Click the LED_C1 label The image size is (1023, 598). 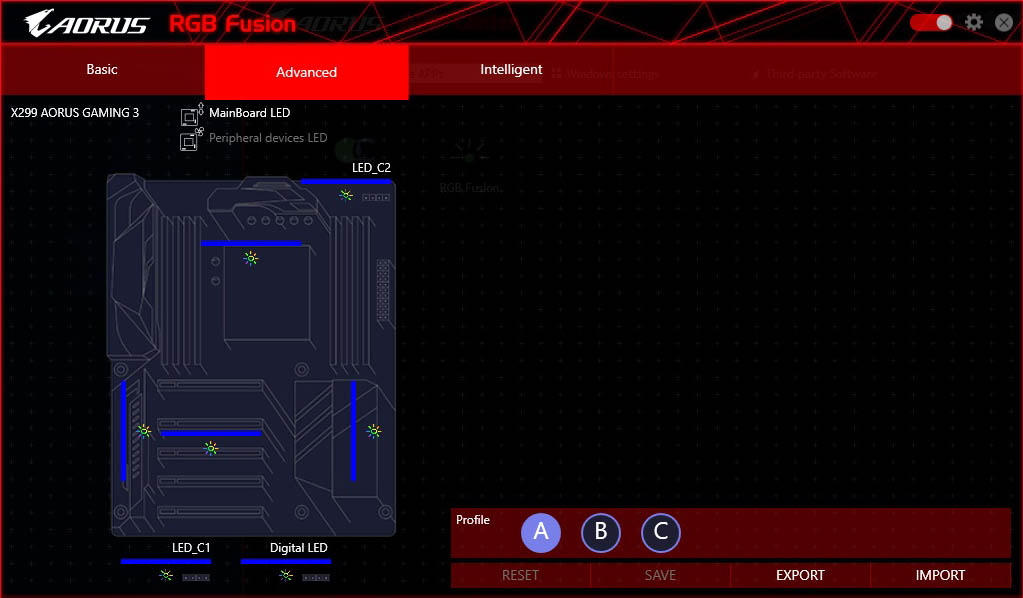pyautogui.click(x=191, y=548)
